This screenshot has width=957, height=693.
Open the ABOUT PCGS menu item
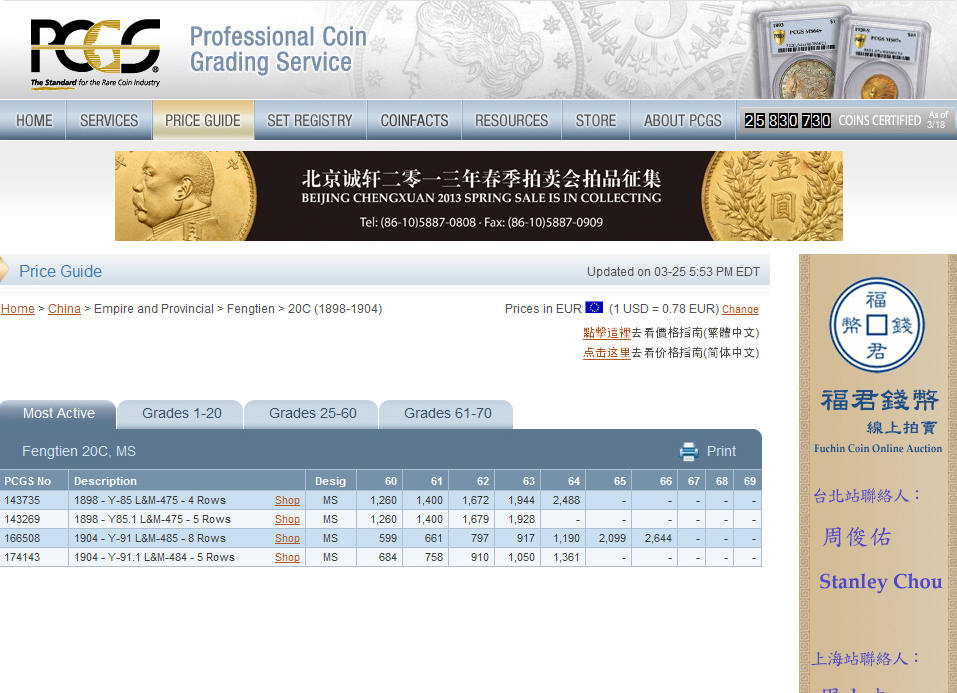point(682,120)
